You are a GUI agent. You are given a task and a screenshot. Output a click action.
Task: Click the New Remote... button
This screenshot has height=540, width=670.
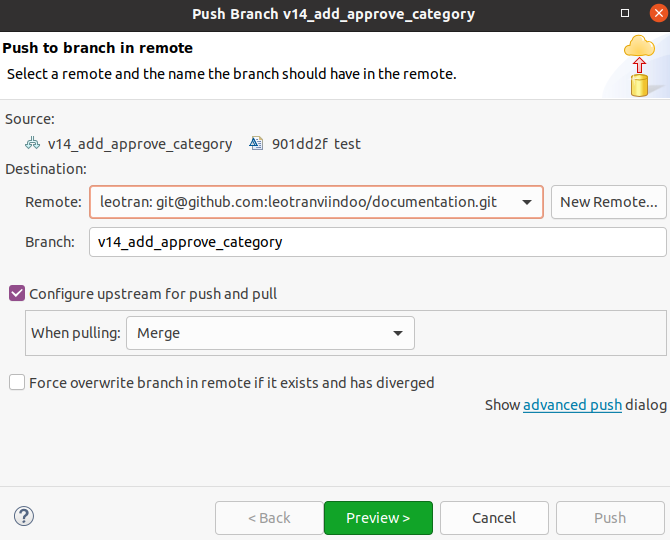pyautogui.click(x=608, y=202)
